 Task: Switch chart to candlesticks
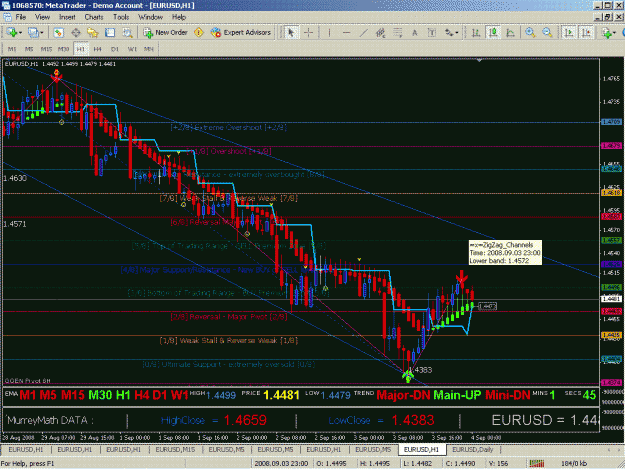493,33
